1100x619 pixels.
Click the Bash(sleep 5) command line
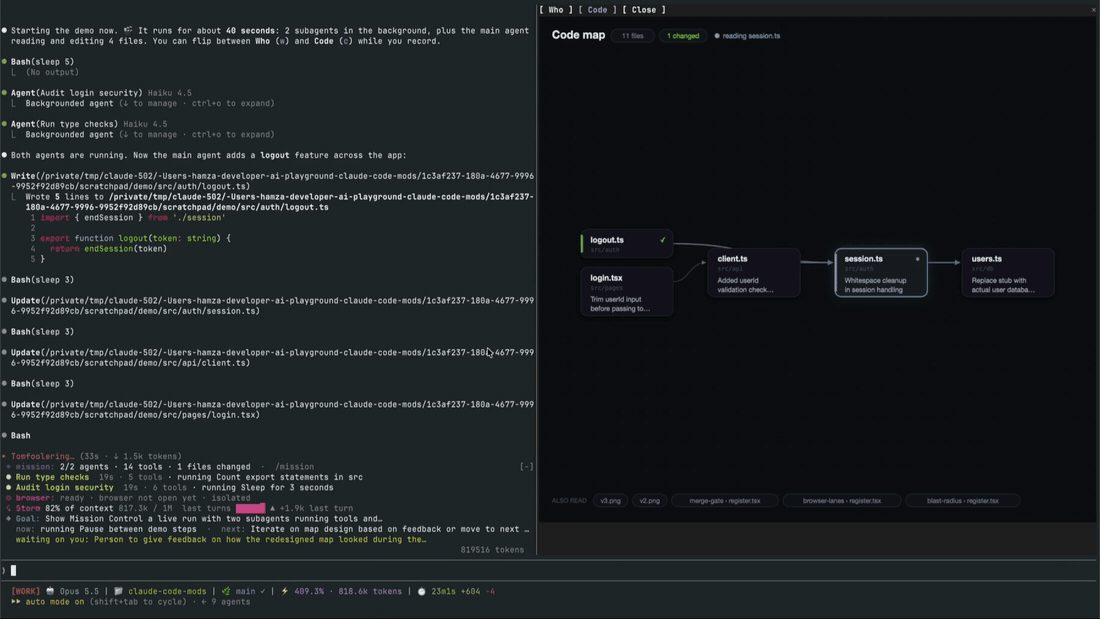42,62
